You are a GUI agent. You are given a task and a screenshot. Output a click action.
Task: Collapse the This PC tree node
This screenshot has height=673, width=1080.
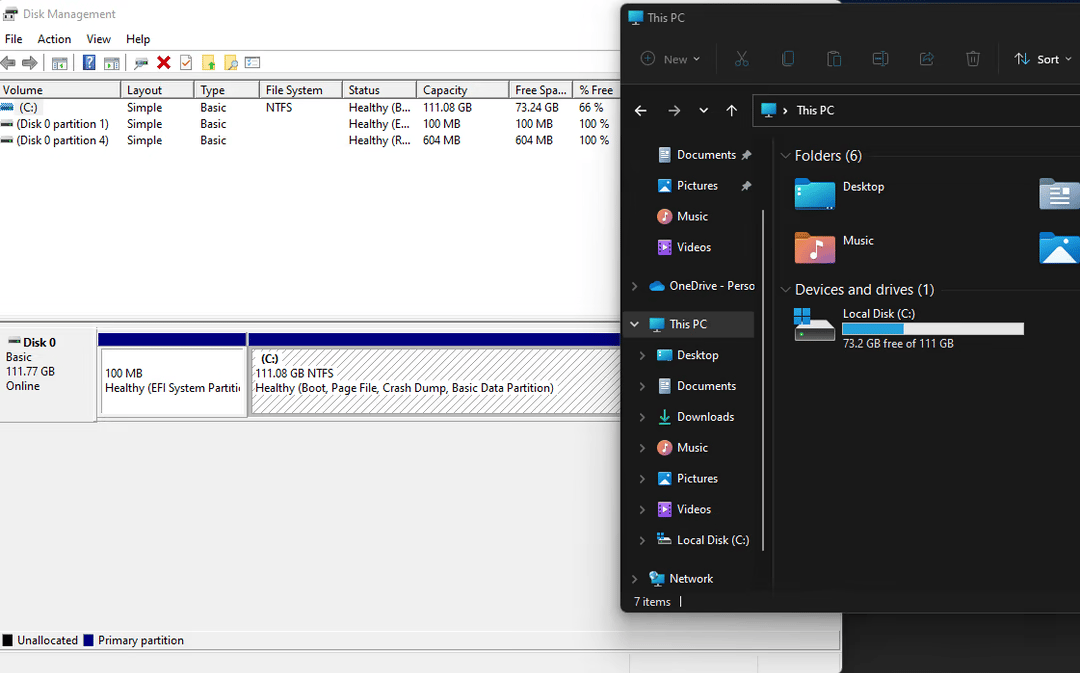click(634, 324)
